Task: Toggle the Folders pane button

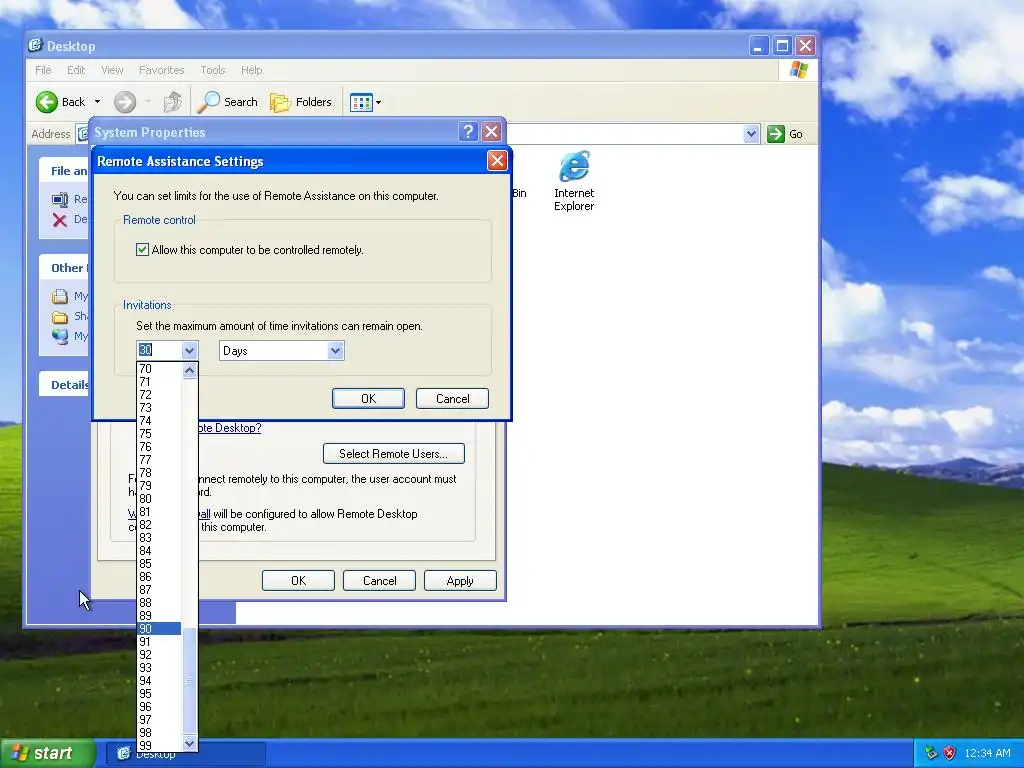Action: point(301,102)
